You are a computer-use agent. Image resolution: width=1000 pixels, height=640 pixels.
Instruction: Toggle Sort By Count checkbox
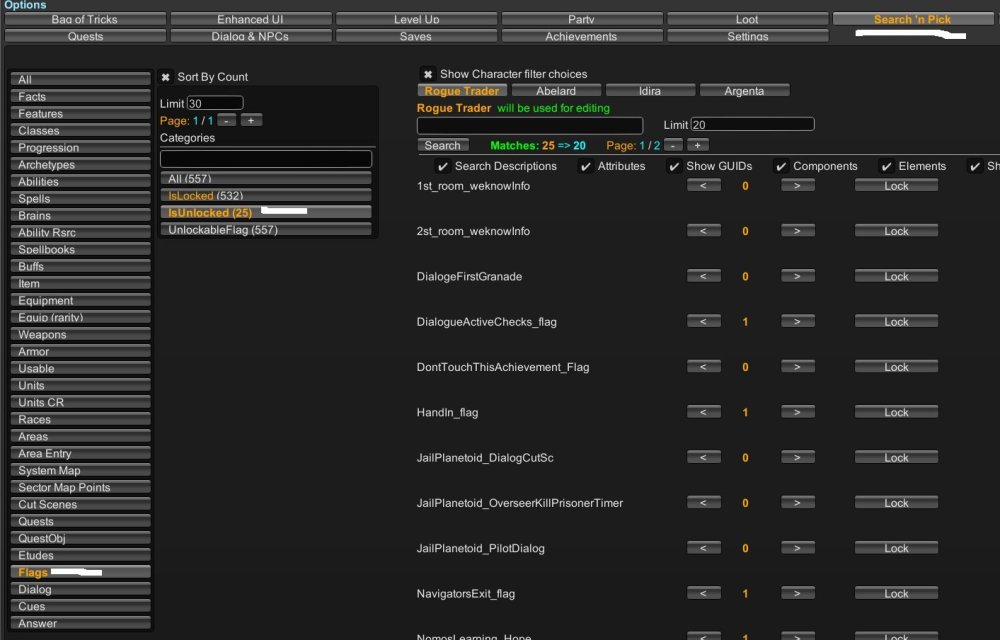click(x=165, y=77)
